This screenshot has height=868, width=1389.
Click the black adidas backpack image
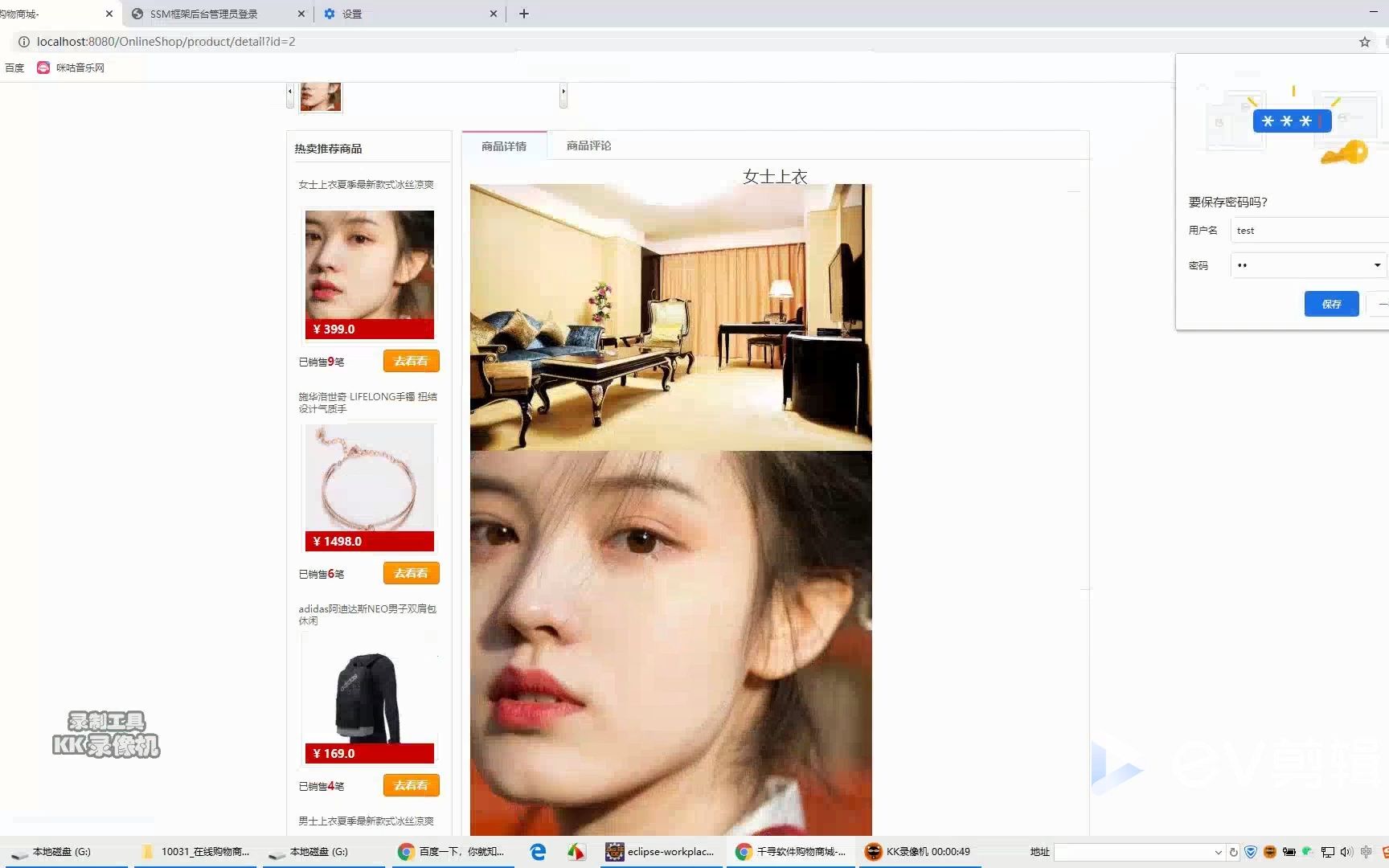tap(369, 698)
